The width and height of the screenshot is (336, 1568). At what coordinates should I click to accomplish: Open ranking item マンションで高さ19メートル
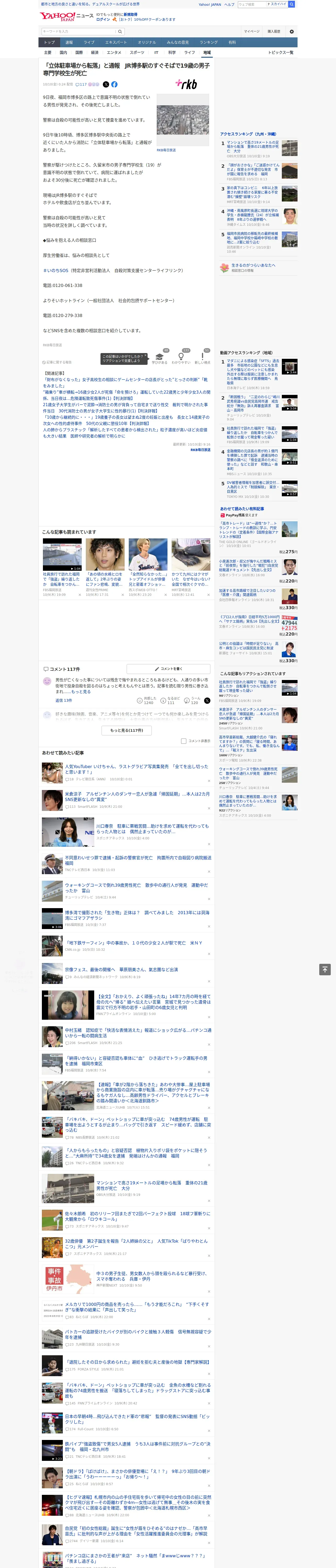[x=253, y=147]
